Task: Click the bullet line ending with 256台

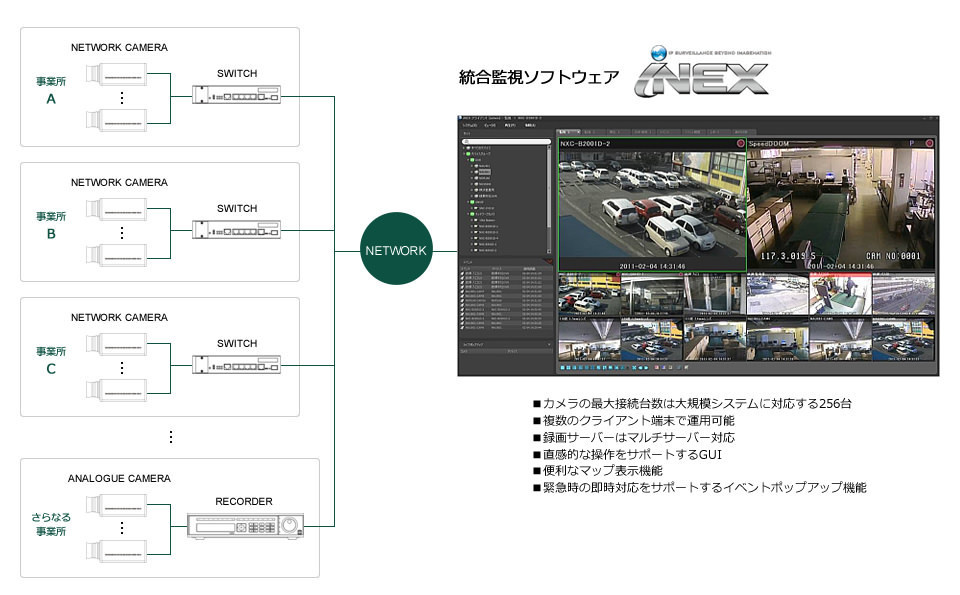Action: 692,403
